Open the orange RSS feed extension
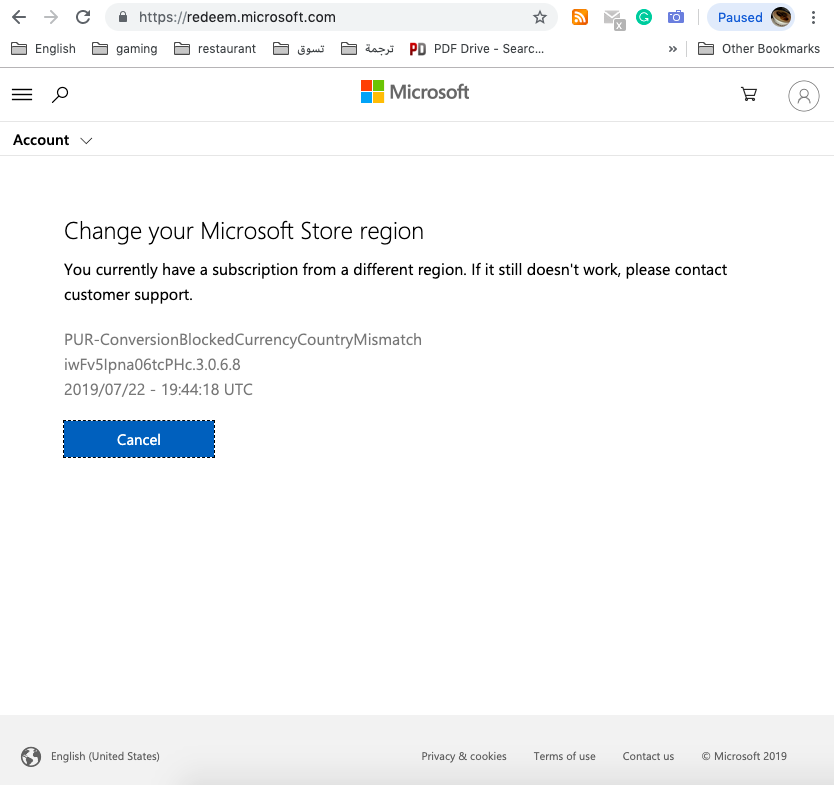Viewport: 834px width, 785px height. (580, 18)
